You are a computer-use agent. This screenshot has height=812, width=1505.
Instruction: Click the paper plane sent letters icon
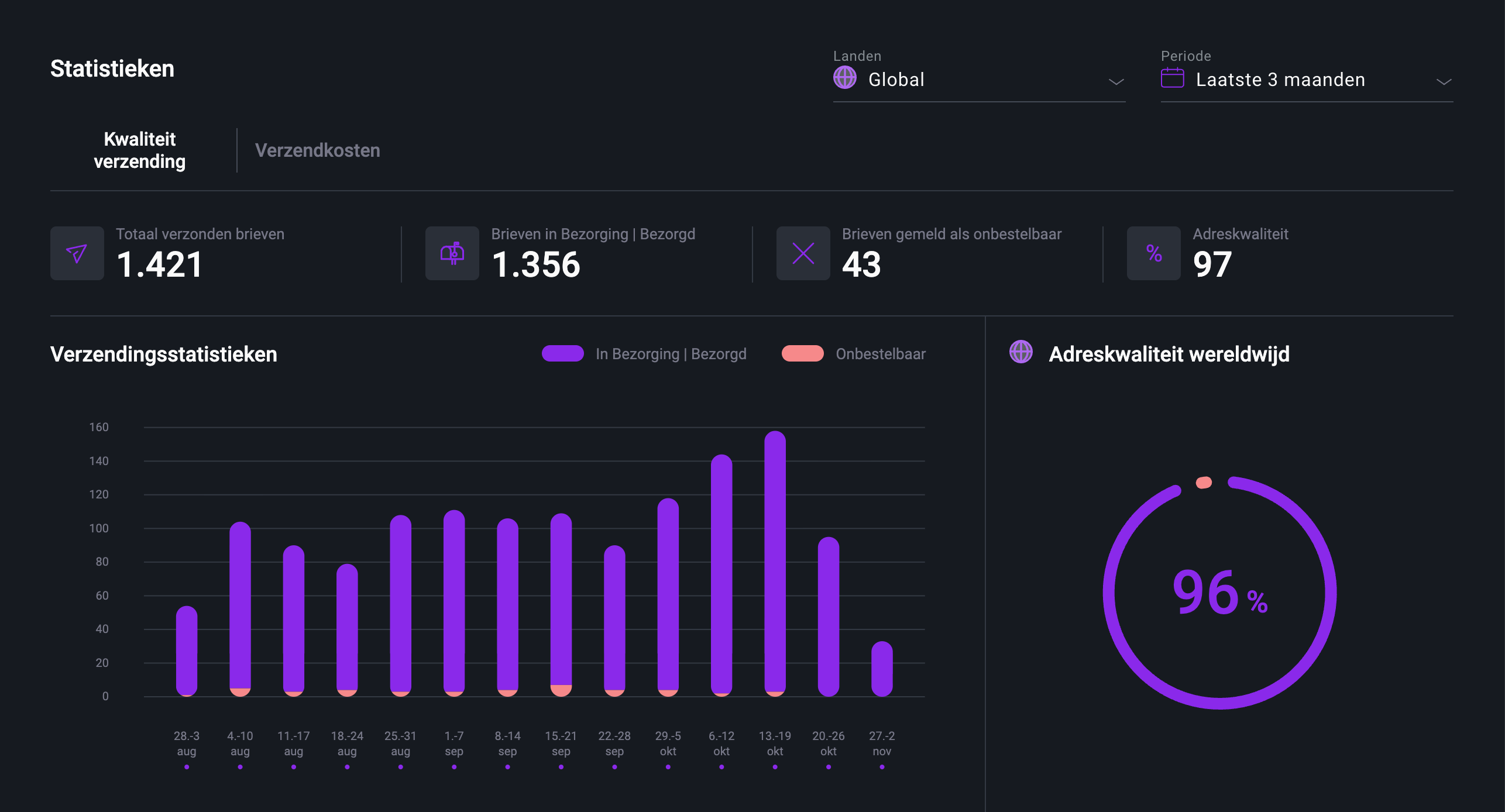point(77,253)
